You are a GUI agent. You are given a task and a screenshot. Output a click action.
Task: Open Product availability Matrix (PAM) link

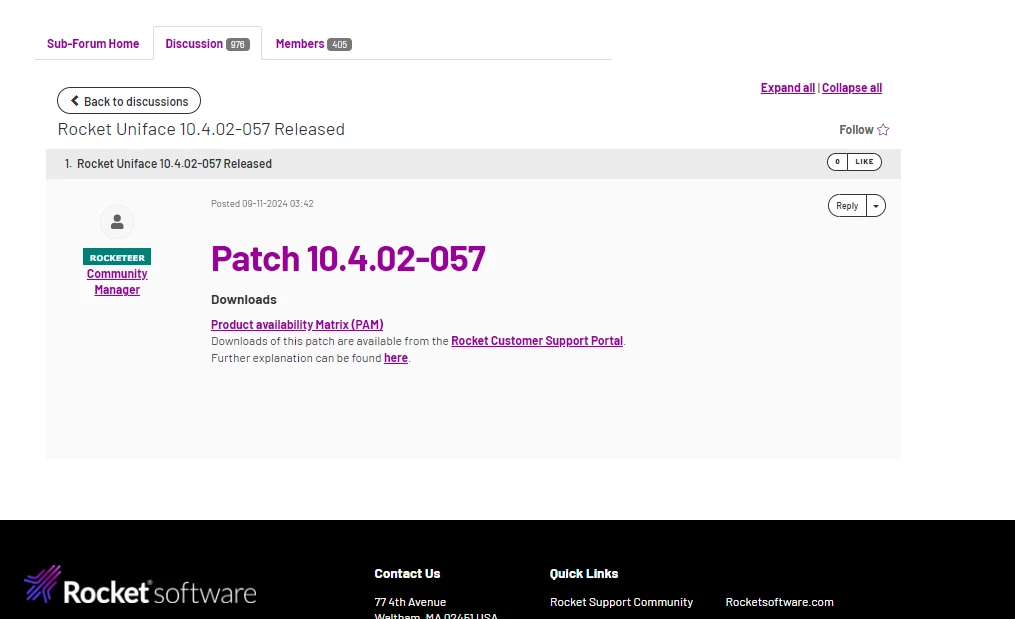(297, 324)
